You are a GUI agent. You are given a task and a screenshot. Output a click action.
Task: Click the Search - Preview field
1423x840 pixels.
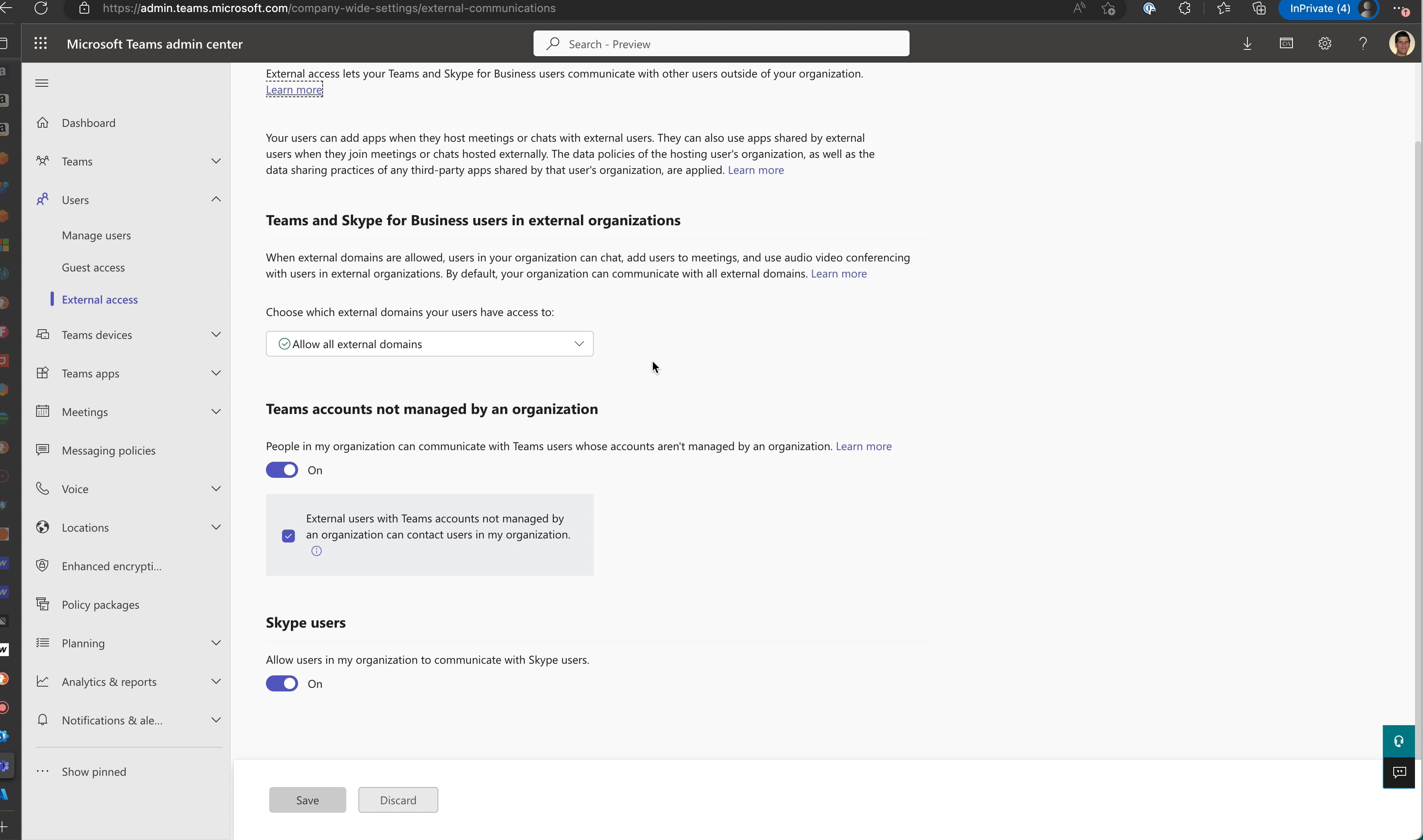721,44
